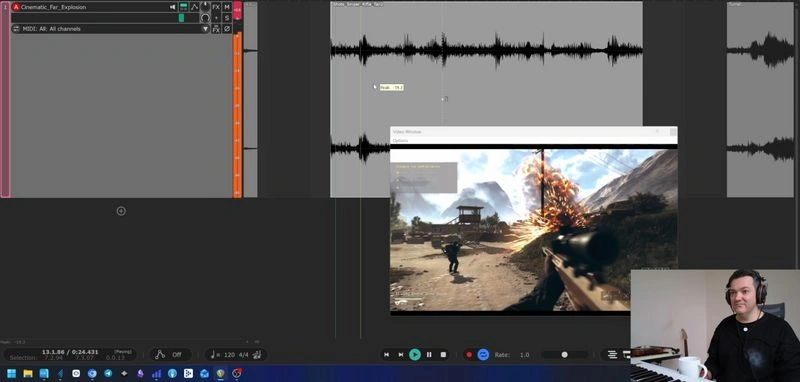Open the blue bar-chart taskbar app
Image resolution: width=800 pixels, height=382 pixels.
click(157, 373)
